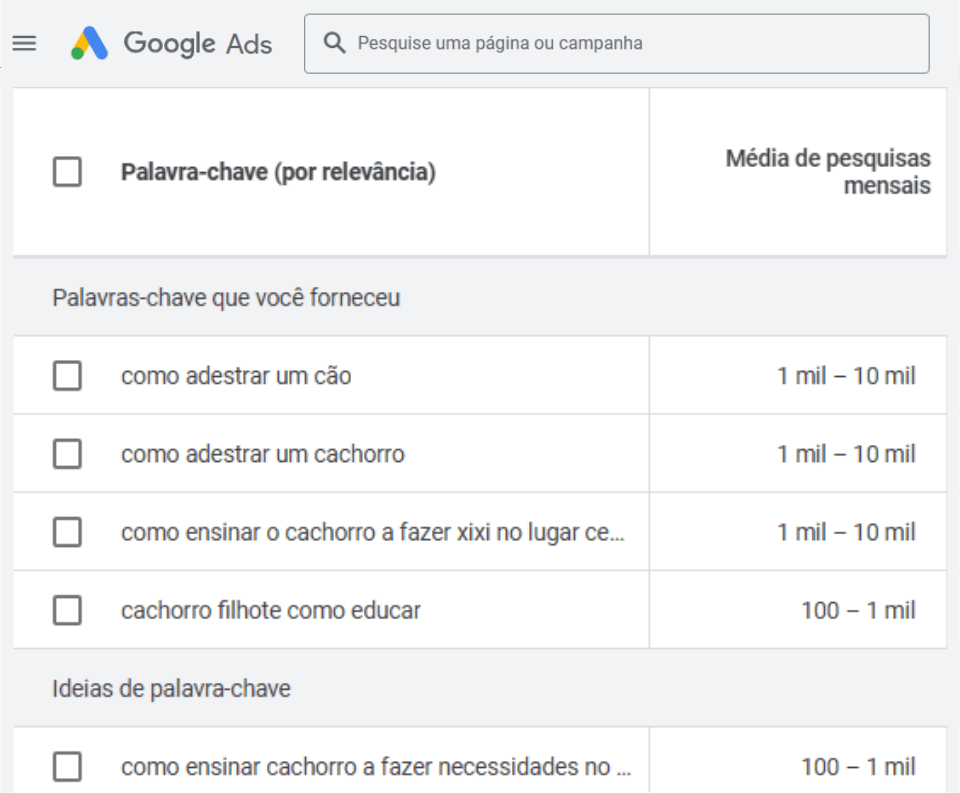Click the keyword 'como adestrar um cachorro'
This screenshot has height=793, width=960.
pyautogui.click(x=263, y=454)
